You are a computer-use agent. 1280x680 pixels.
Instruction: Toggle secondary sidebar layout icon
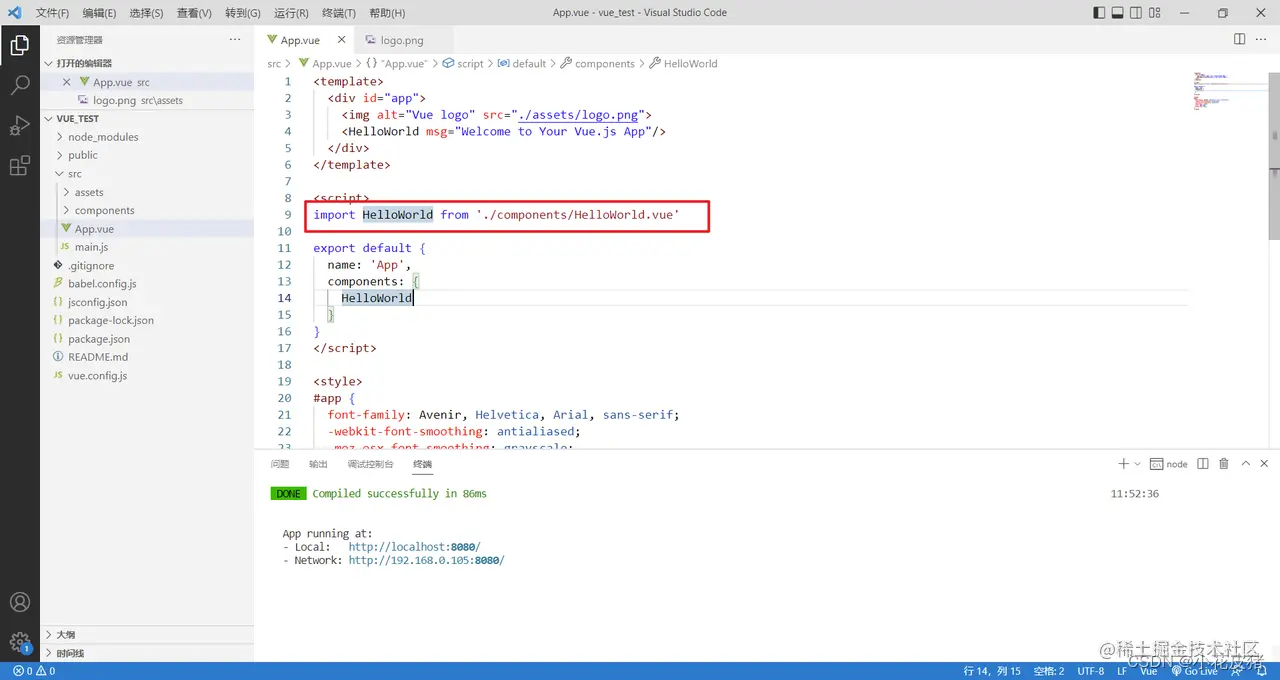(1138, 13)
